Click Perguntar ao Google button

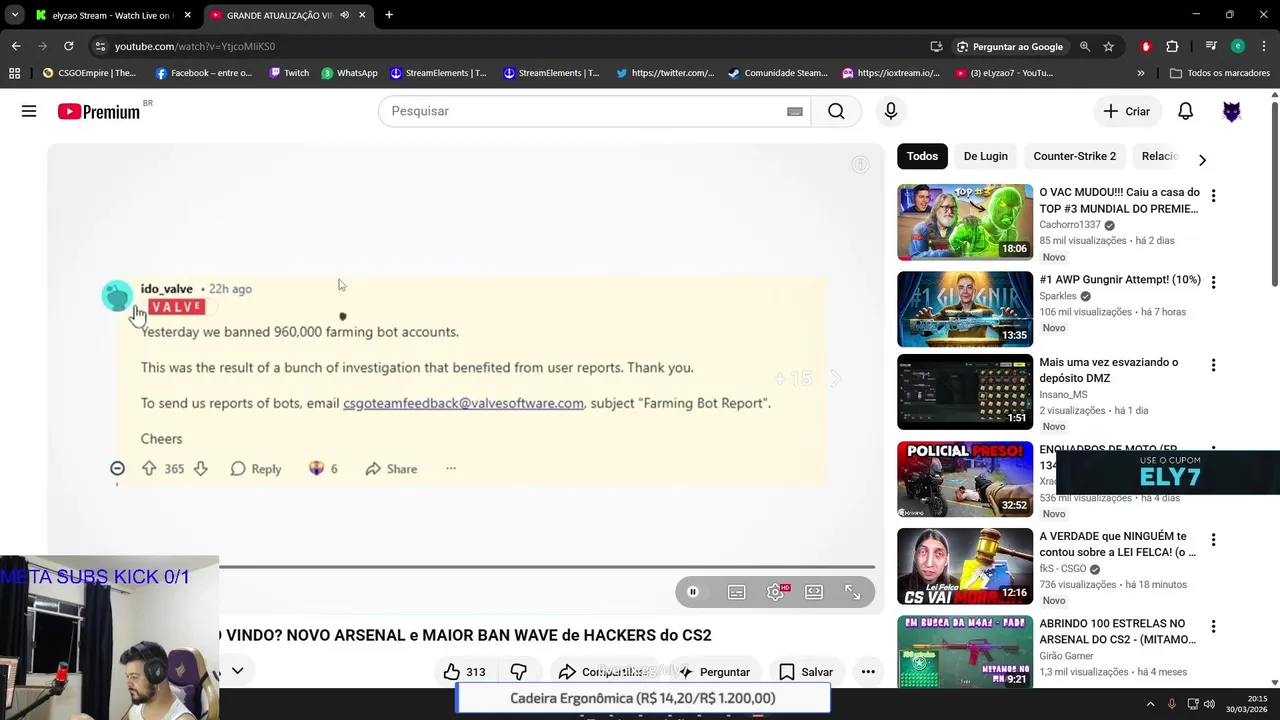click(1009, 46)
